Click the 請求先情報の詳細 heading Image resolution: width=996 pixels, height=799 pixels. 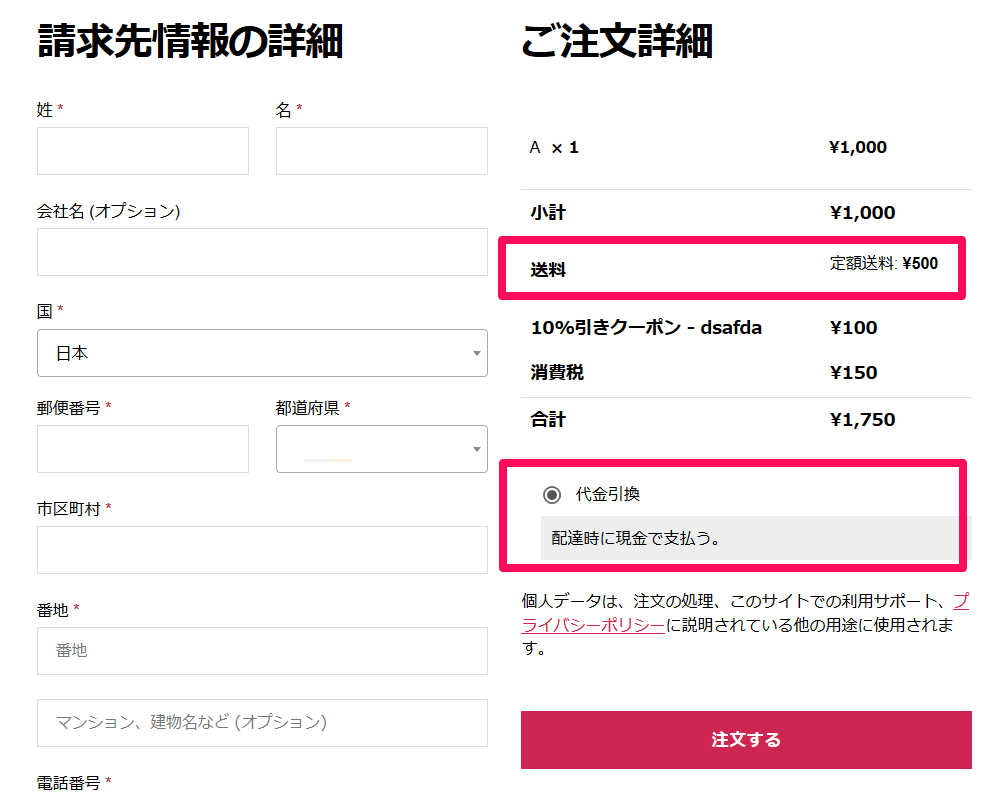tap(190, 41)
